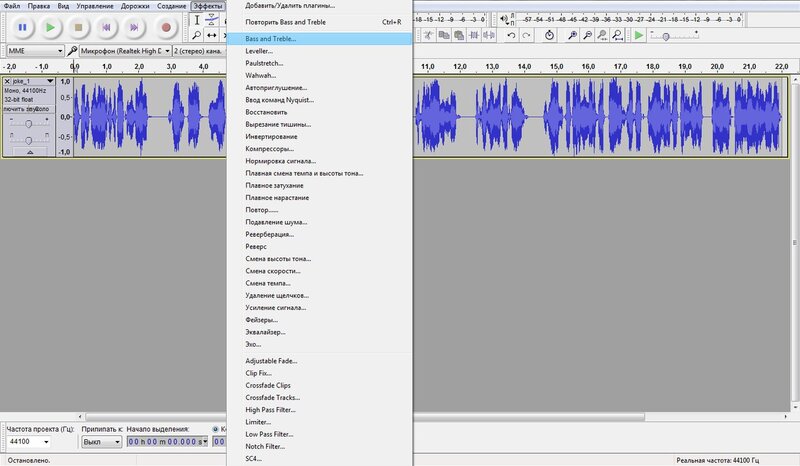Image resolution: width=800 pixels, height=466 pixels.
Task: Skip to start of track
Action: coord(108,28)
